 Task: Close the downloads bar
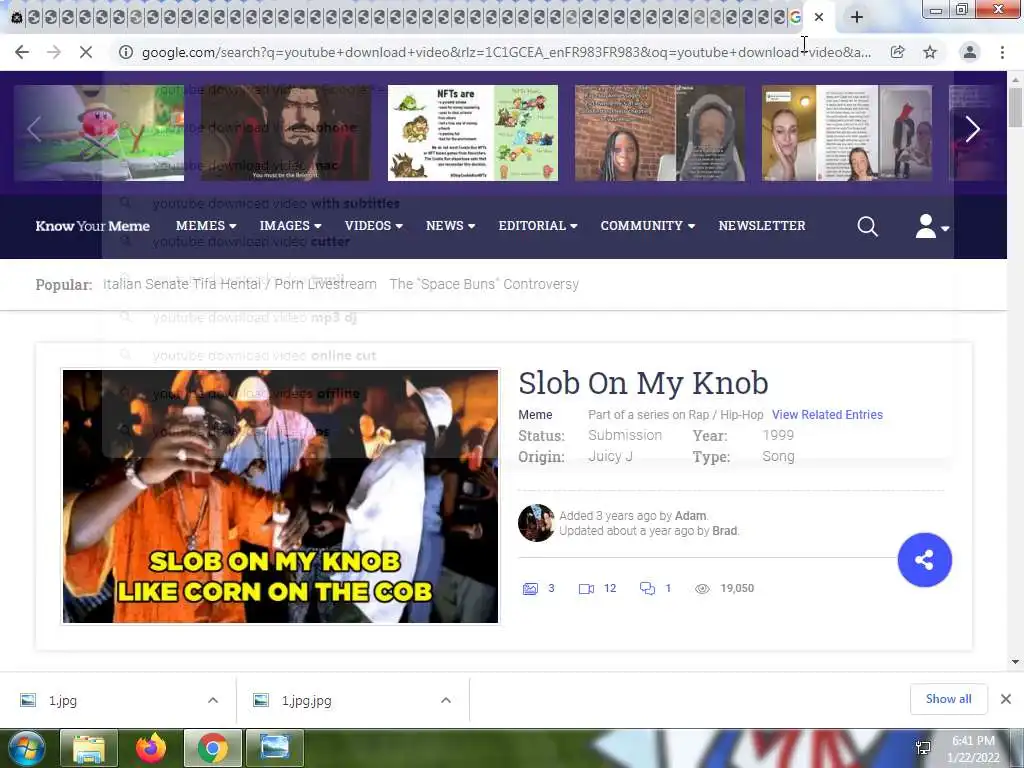pyautogui.click(x=1006, y=699)
